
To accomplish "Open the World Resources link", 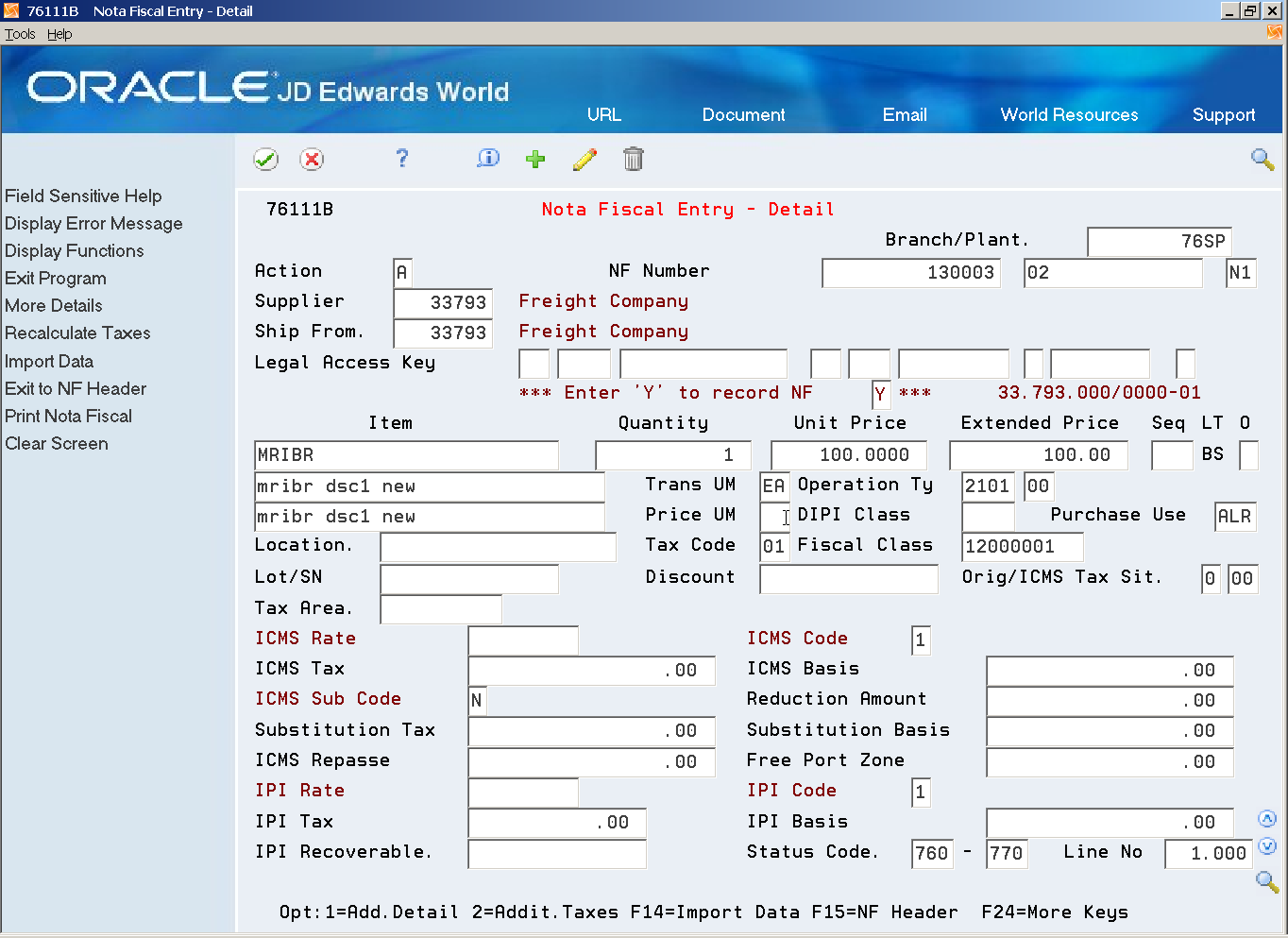I will tap(1069, 115).
